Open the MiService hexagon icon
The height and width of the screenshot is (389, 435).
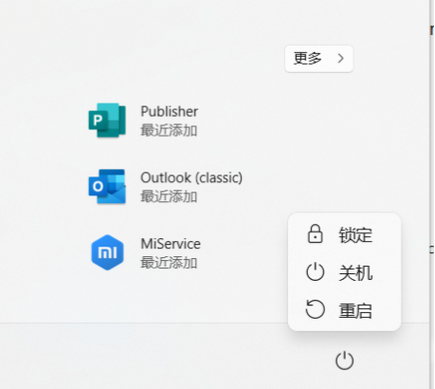(107, 252)
